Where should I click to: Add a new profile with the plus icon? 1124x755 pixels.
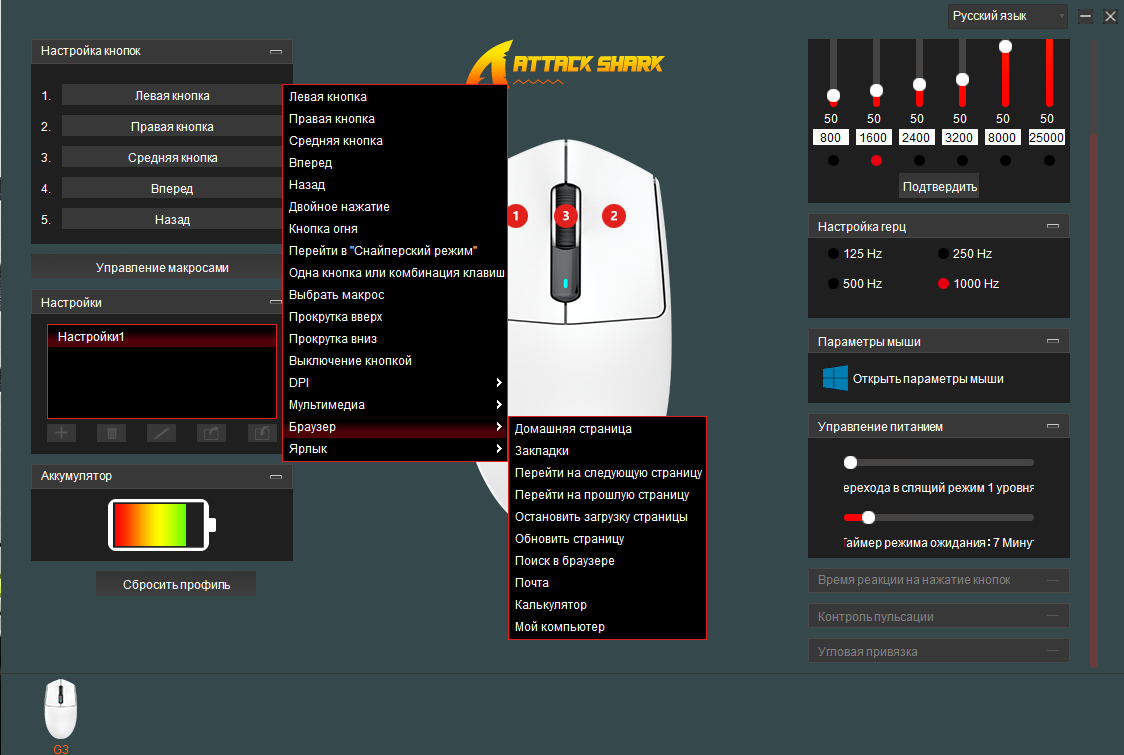(62, 433)
